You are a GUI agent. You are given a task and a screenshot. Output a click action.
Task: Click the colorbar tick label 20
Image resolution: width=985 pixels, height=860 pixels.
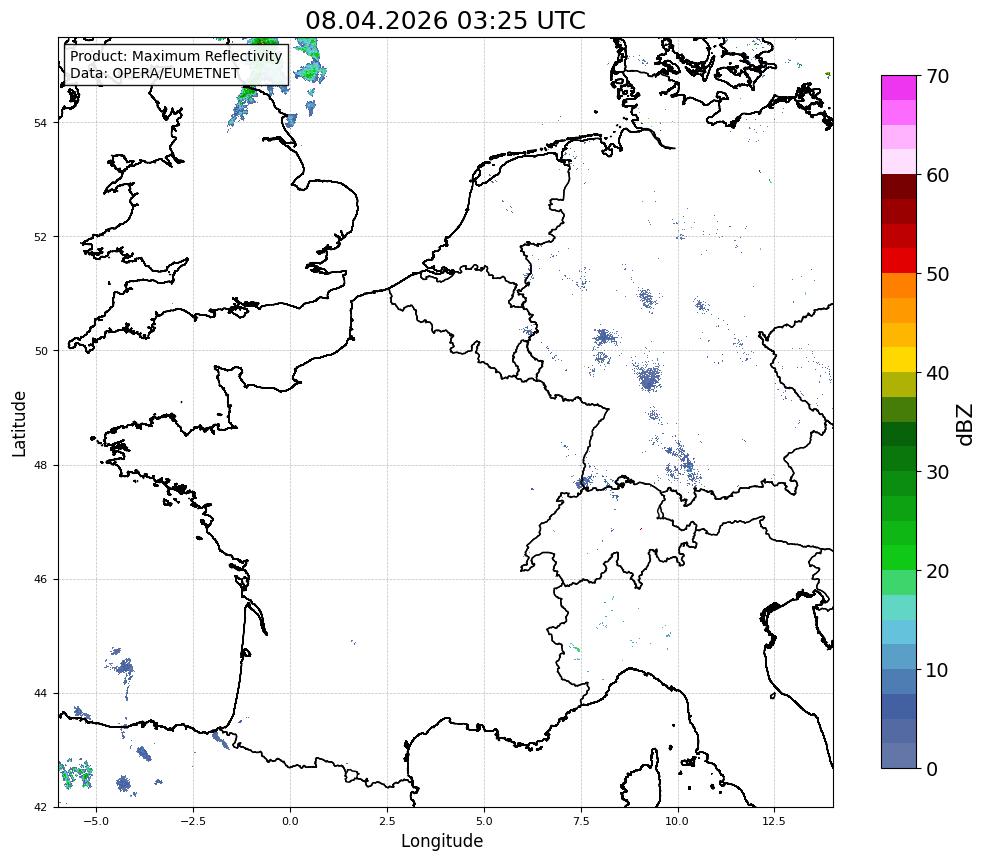click(937, 571)
